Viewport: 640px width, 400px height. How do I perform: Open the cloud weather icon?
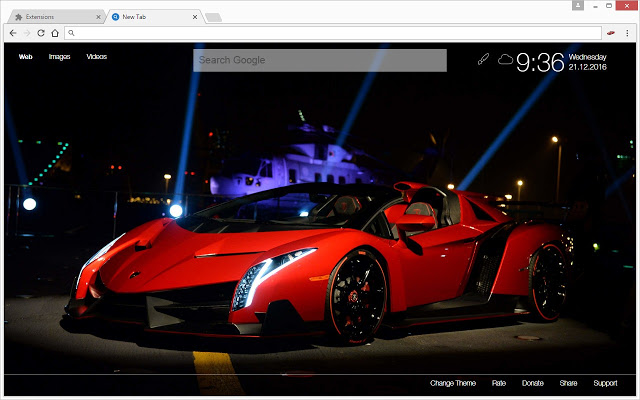(505, 59)
